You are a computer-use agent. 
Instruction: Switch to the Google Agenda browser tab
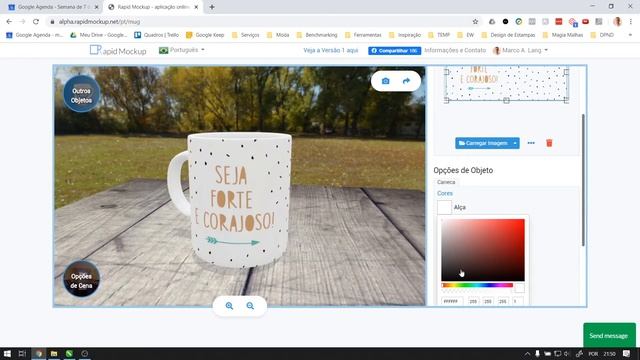coord(53,7)
